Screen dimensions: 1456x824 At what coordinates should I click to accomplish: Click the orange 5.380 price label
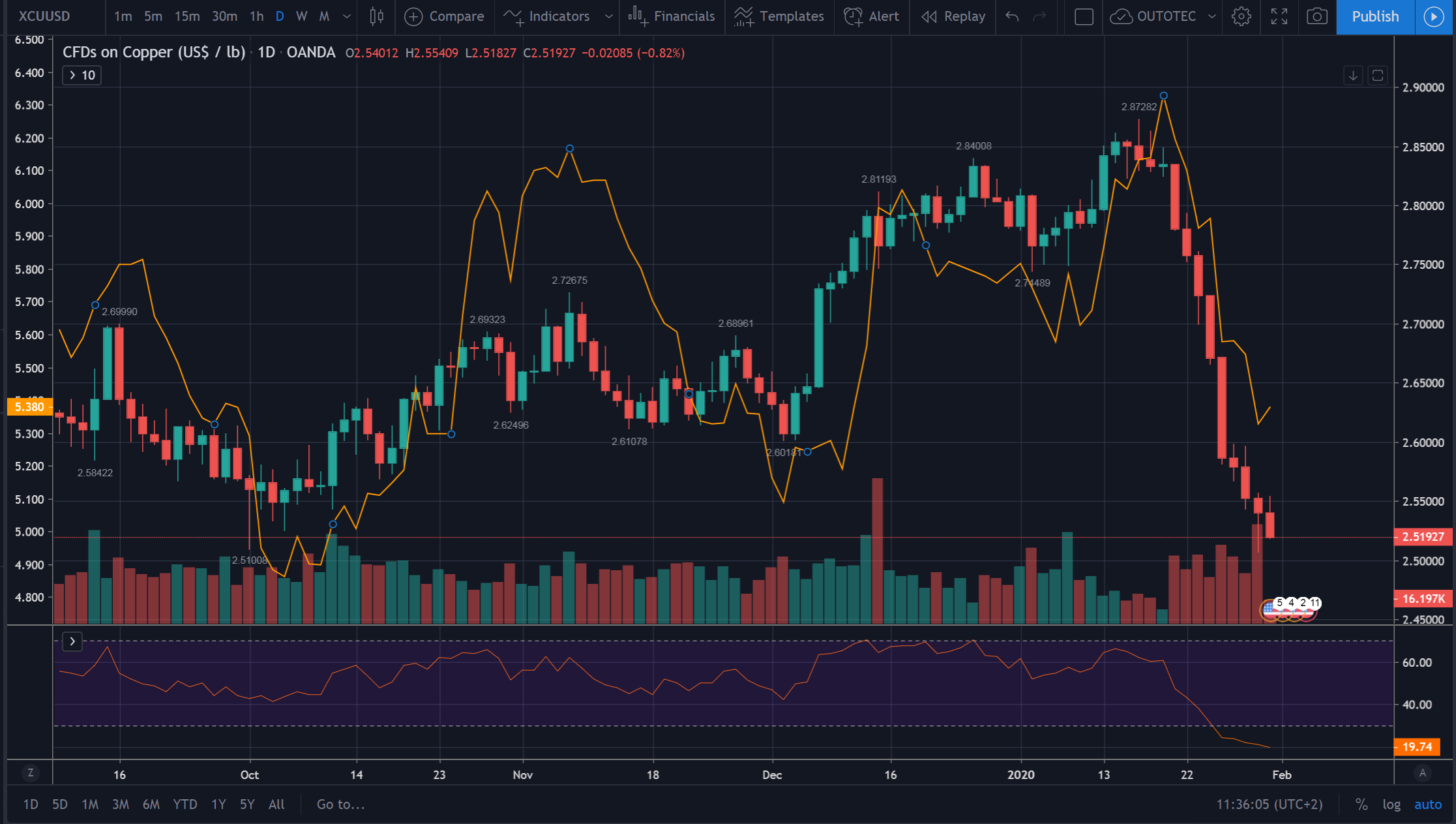pyautogui.click(x=29, y=407)
